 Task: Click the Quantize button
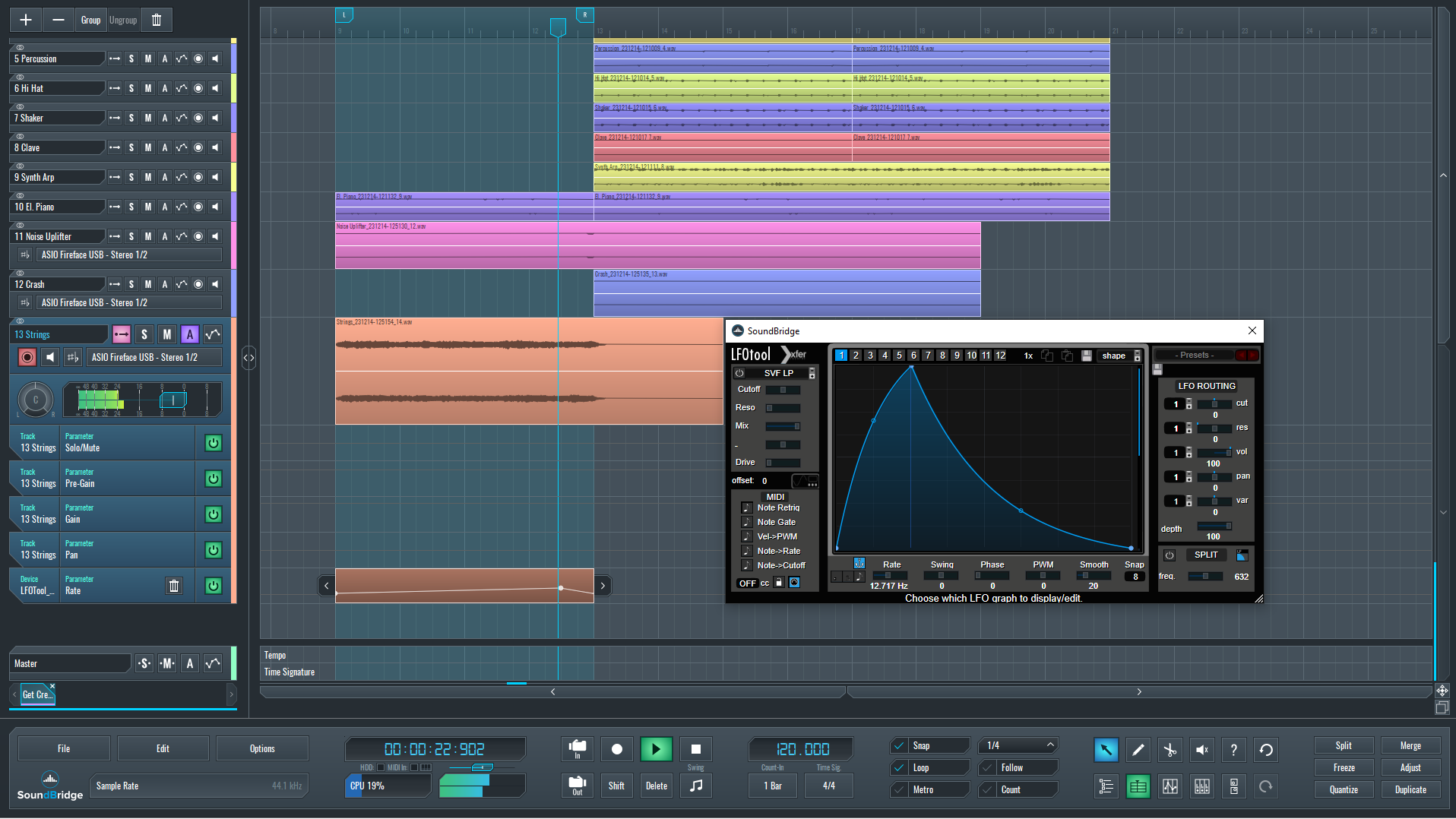click(x=1344, y=790)
